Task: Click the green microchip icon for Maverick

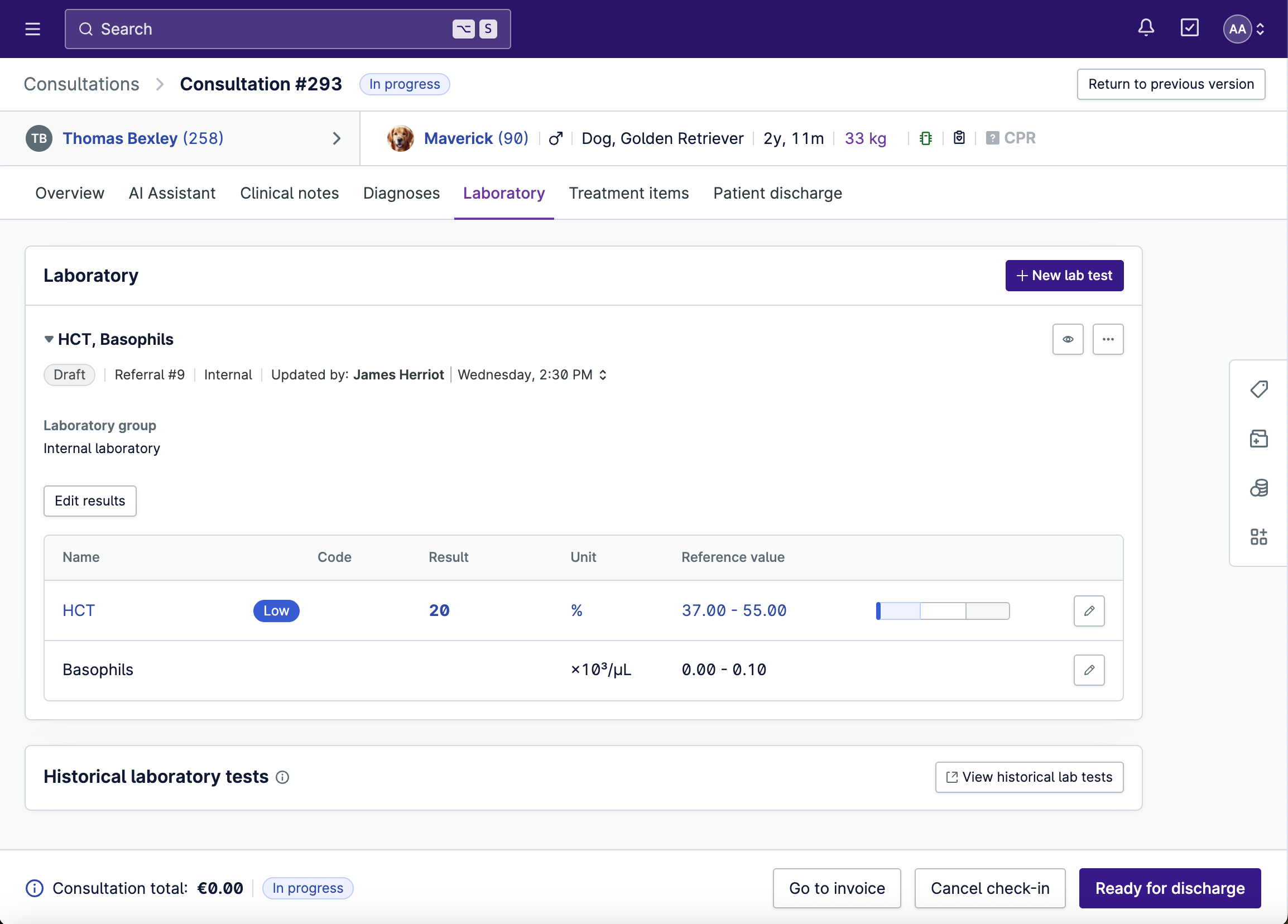Action: (x=925, y=138)
